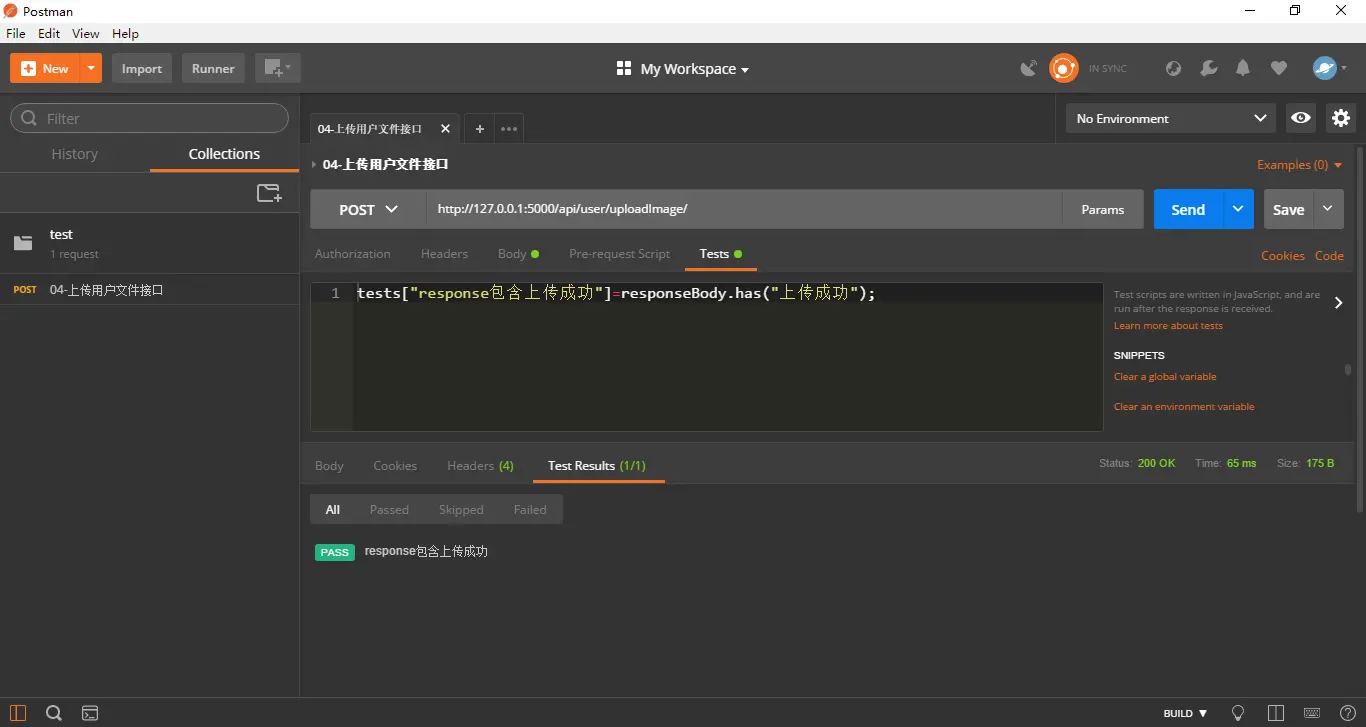This screenshot has width=1366, height=727.
Task: Click the orange sync status icon
Action: (x=1063, y=68)
